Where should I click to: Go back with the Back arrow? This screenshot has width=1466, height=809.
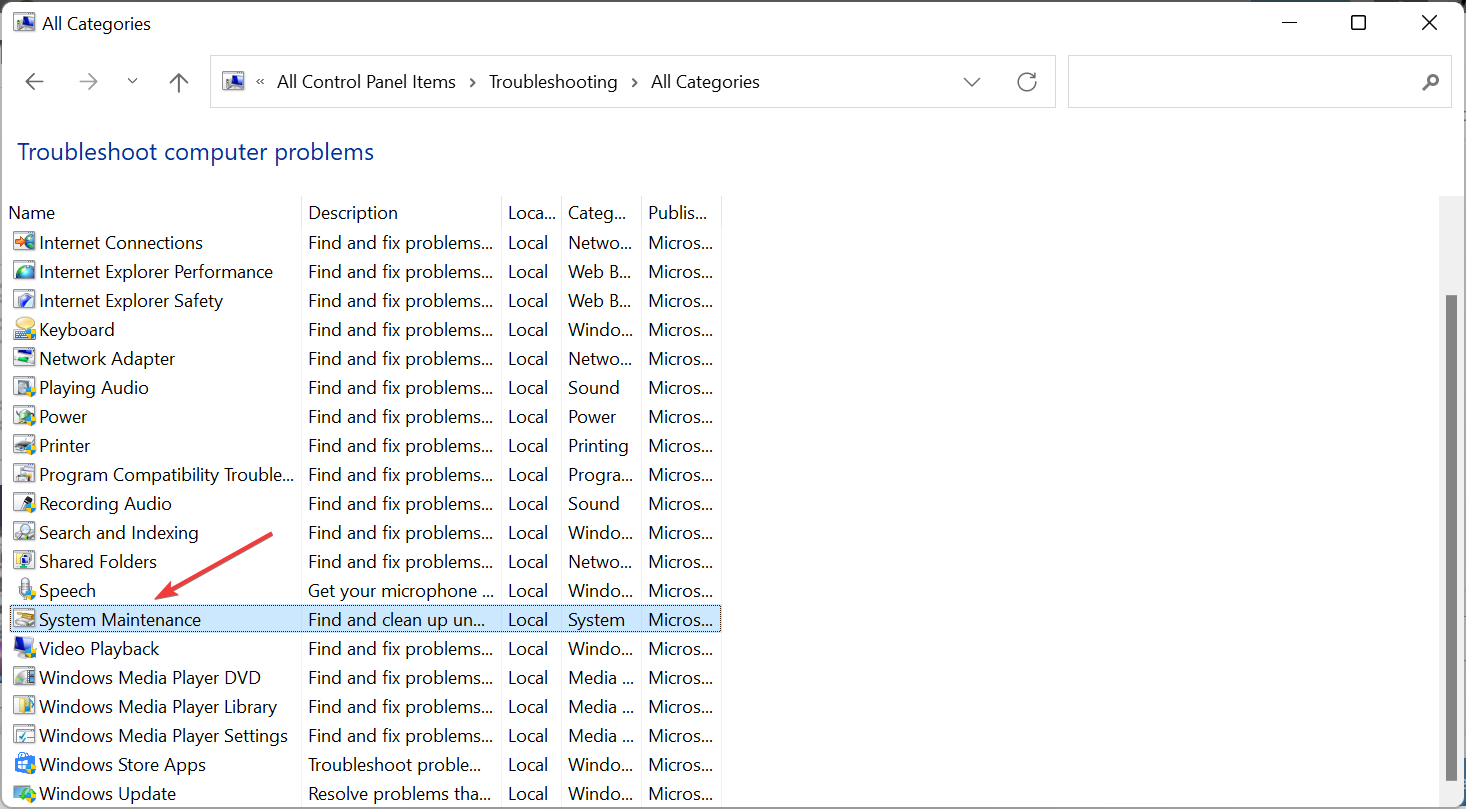[x=35, y=82]
